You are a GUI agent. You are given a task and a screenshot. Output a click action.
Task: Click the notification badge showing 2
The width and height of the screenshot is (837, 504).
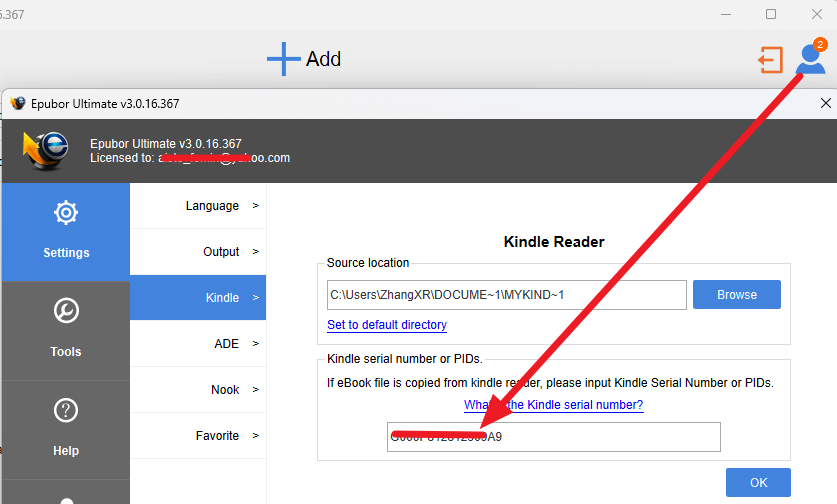(820, 45)
